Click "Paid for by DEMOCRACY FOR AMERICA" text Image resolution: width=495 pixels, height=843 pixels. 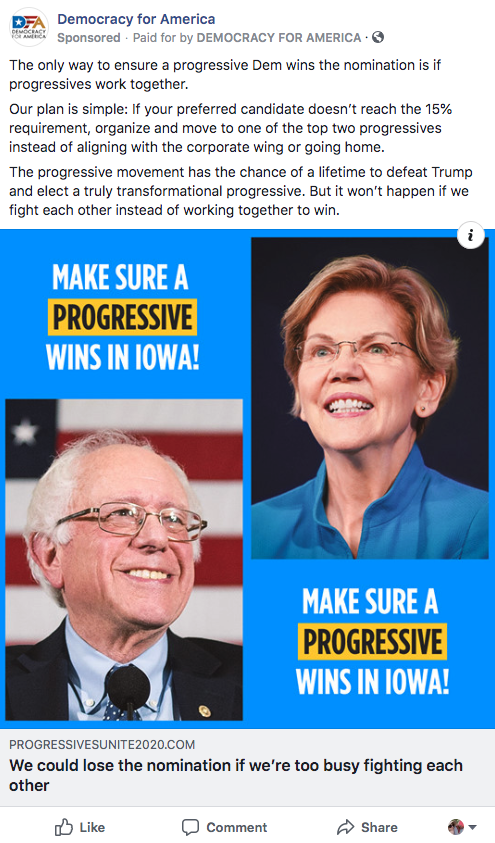(247, 38)
